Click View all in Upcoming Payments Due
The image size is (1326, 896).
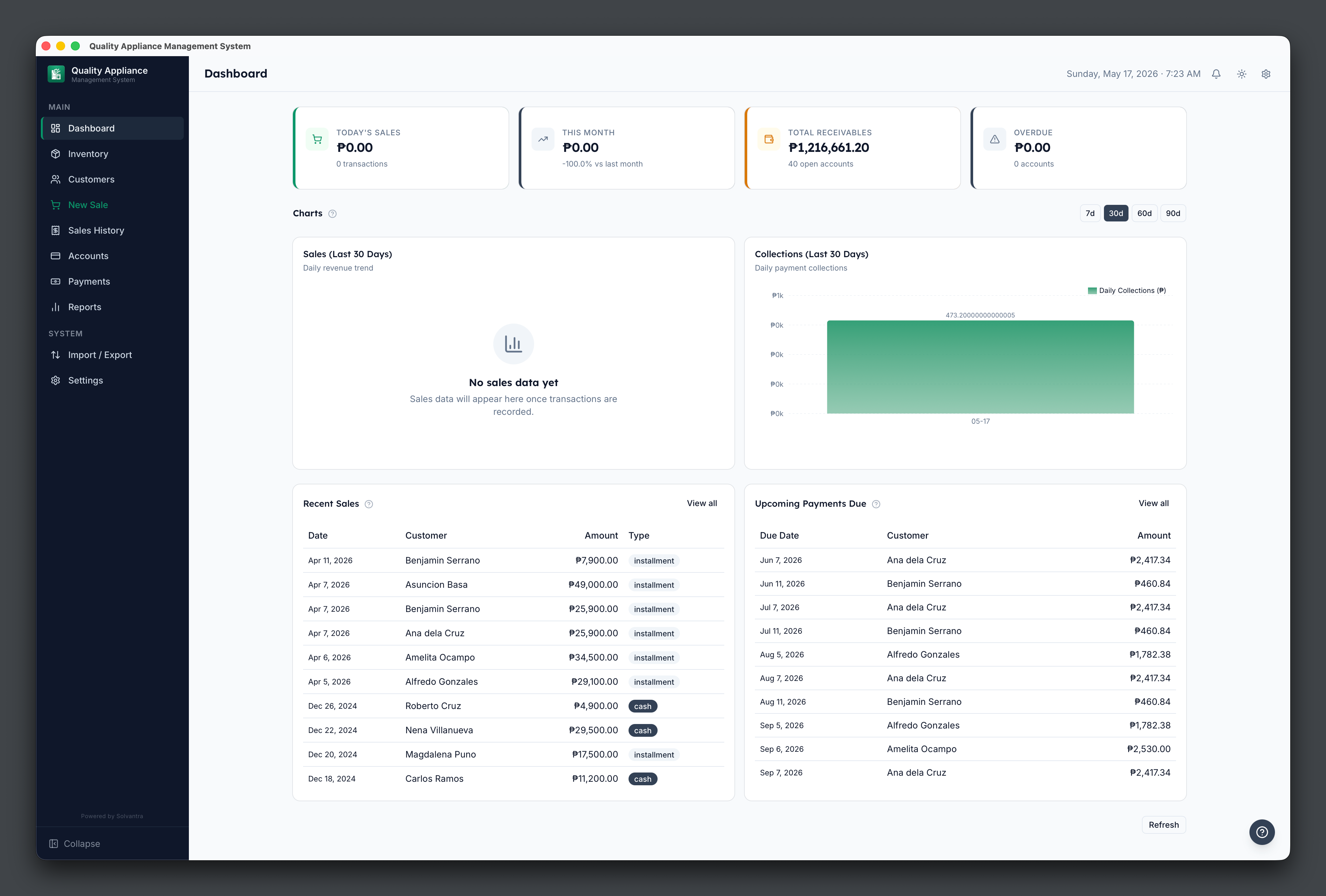point(1154,503)
